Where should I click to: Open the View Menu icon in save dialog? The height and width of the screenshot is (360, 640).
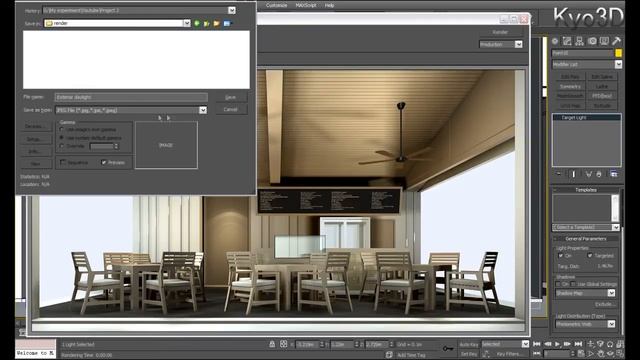pos(228,23)
